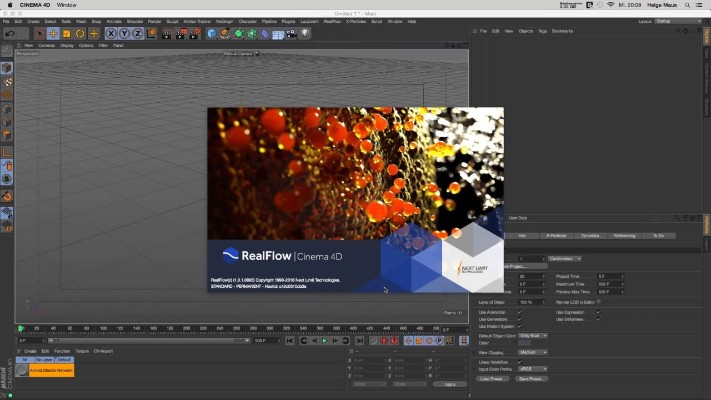
Task: Select the Model mode cube icon
Action: point(7,68)
